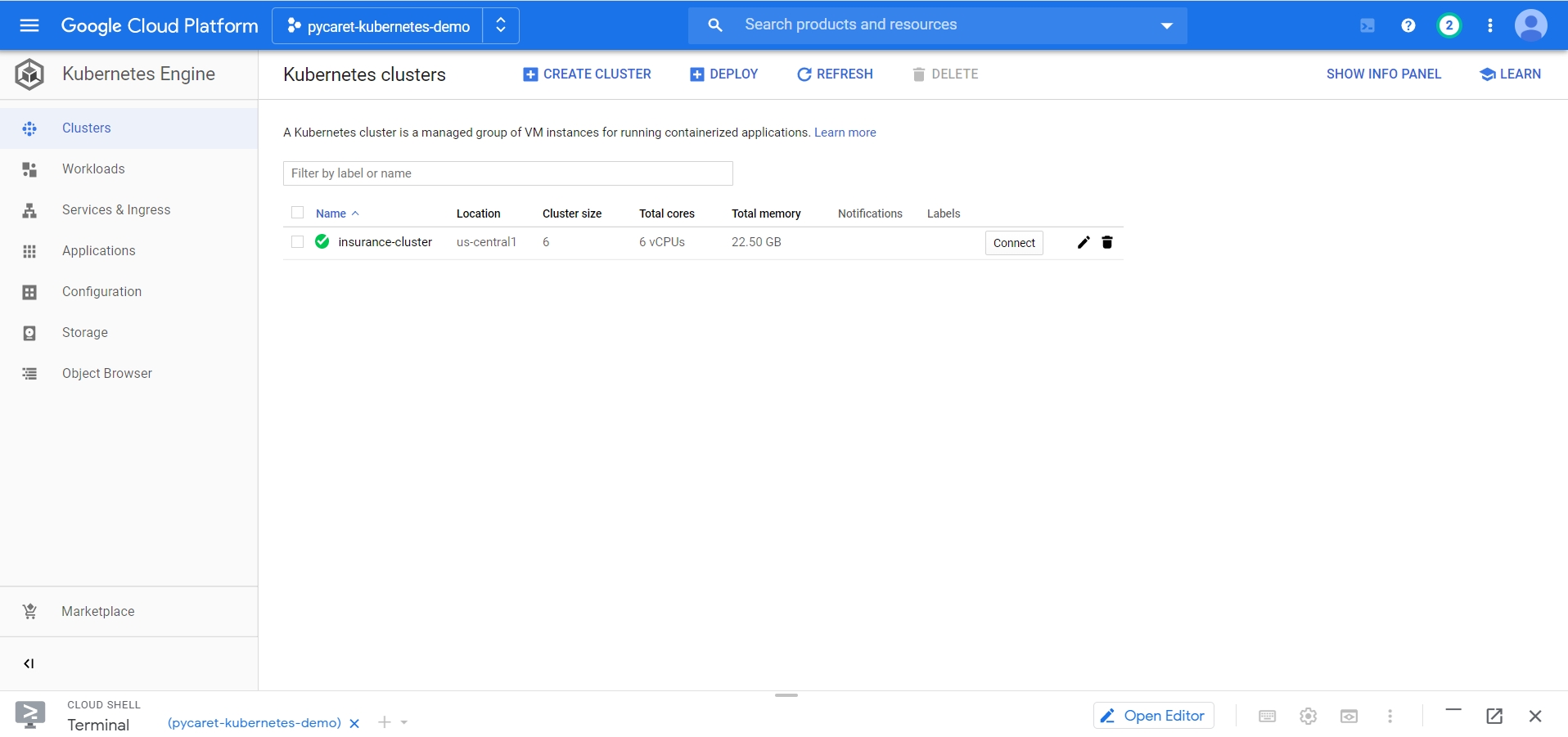Open Cloud Shell settings gear icon
The height and width of the screenshot is (737, 1568).
(x=1308, y=717)
